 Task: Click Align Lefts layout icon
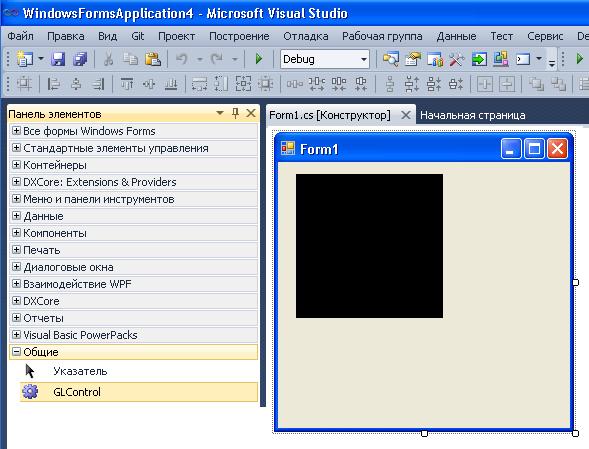click(x=53, y=84)
